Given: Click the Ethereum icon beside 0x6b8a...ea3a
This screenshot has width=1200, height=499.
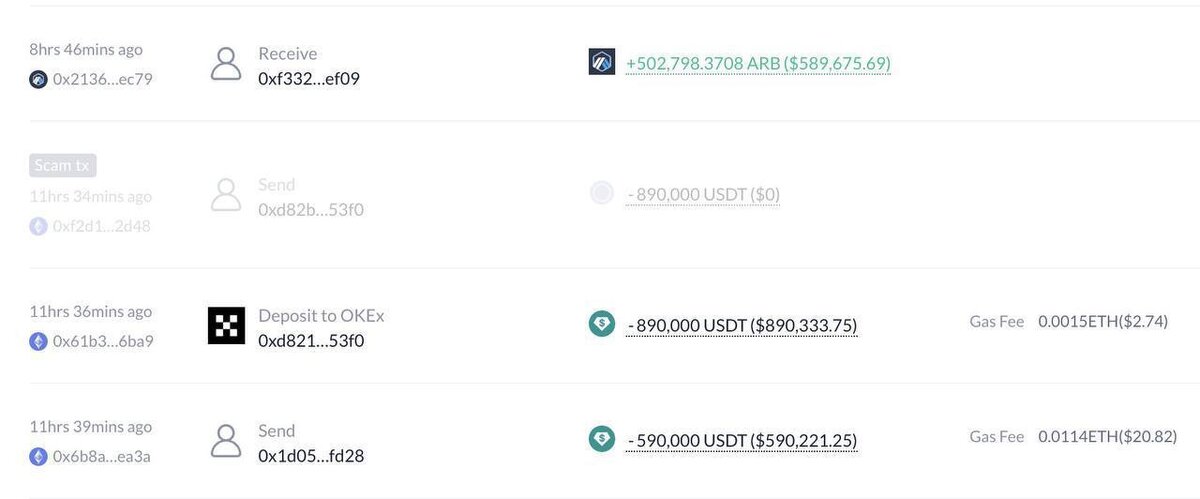Looking at the screenshot, I should tap(39, 456).
